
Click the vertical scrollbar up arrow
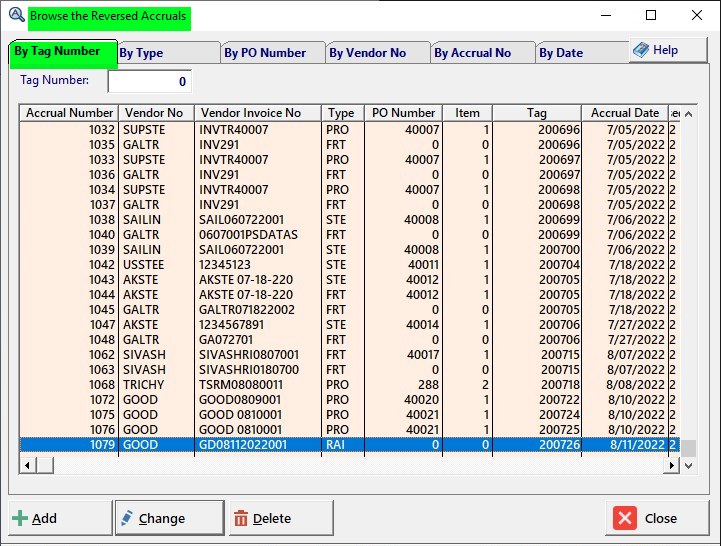688,114
